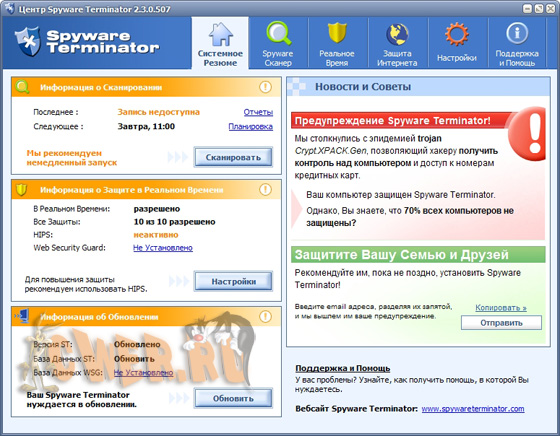
Task: Click Версия ST 'Обновлено' value
Action: 137,345
